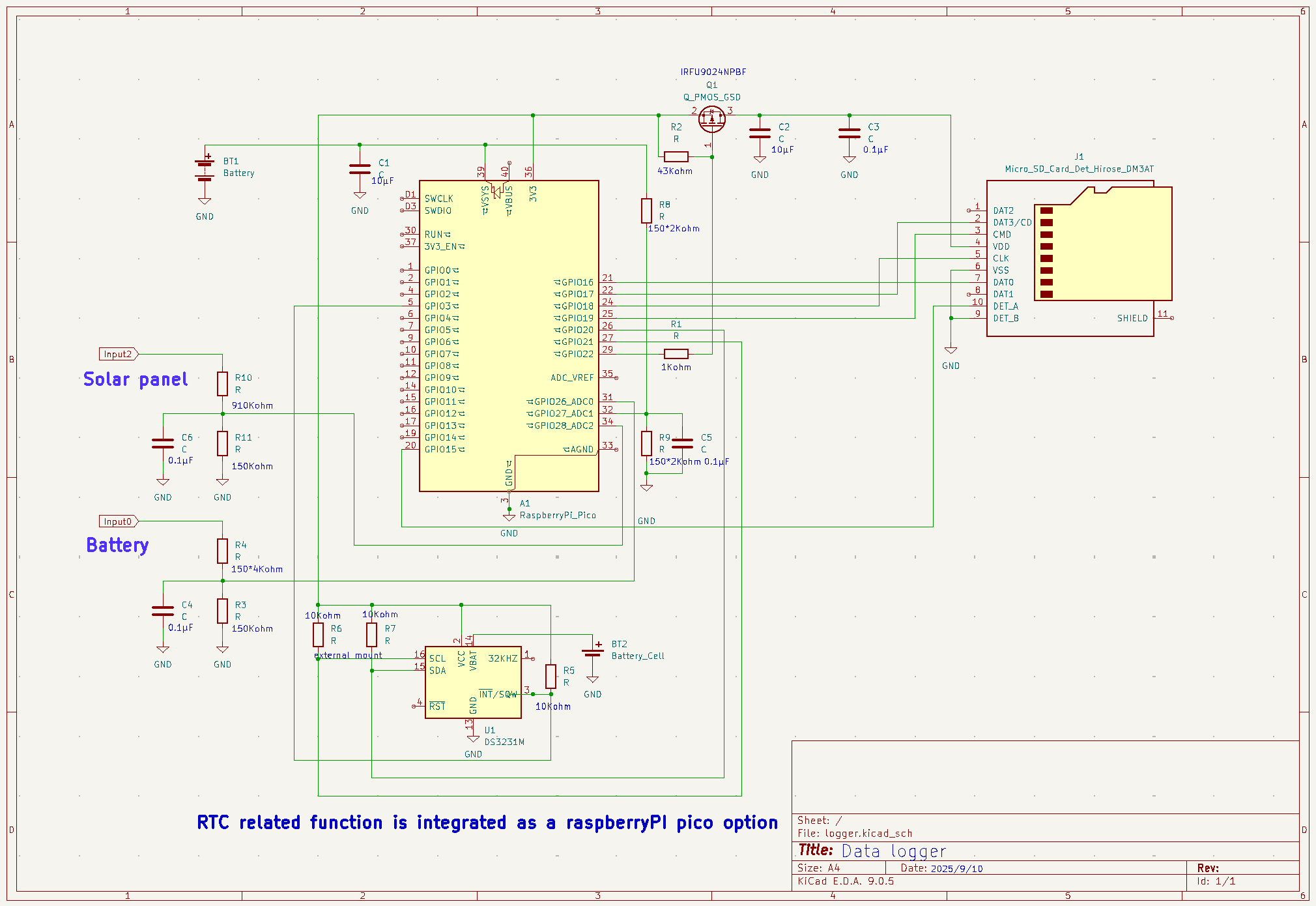Select the Input2 global label
The height and width of the screenshot is (906, 1316).
click(x=118, y=354)
